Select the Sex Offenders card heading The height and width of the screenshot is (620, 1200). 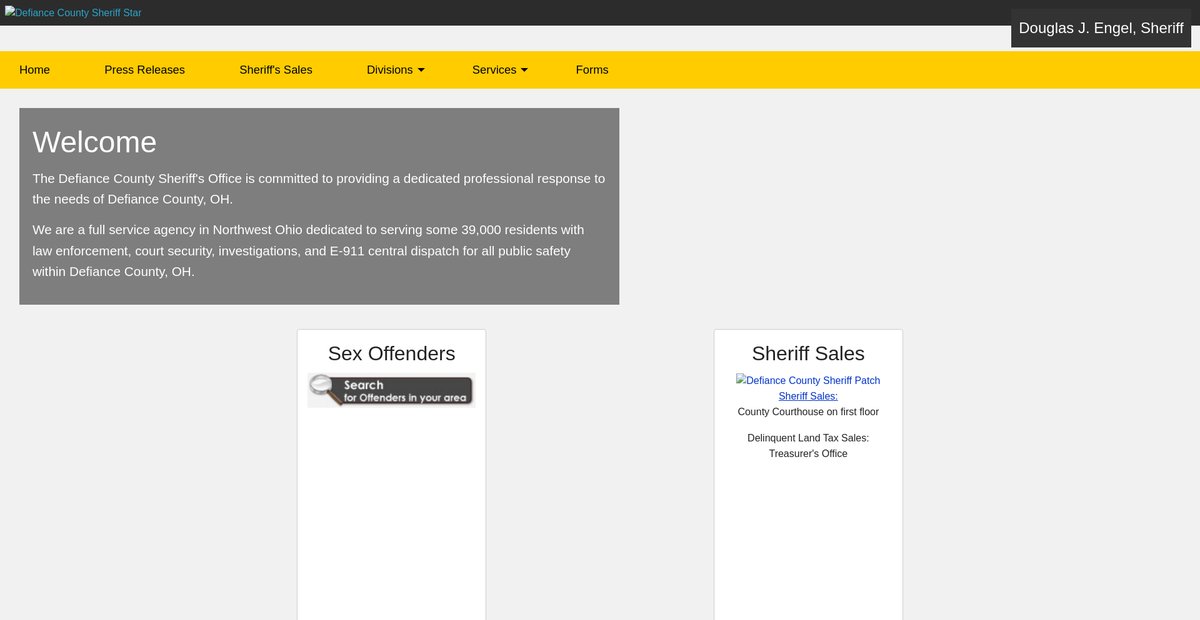coord(391,353)
